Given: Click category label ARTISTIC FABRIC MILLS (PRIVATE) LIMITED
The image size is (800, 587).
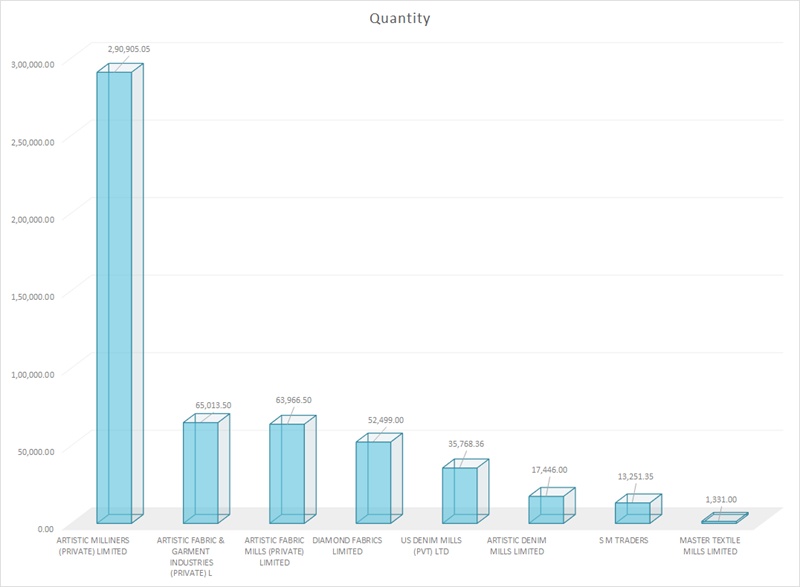Looking at the screenshot, I should click(x=274, y=551).
